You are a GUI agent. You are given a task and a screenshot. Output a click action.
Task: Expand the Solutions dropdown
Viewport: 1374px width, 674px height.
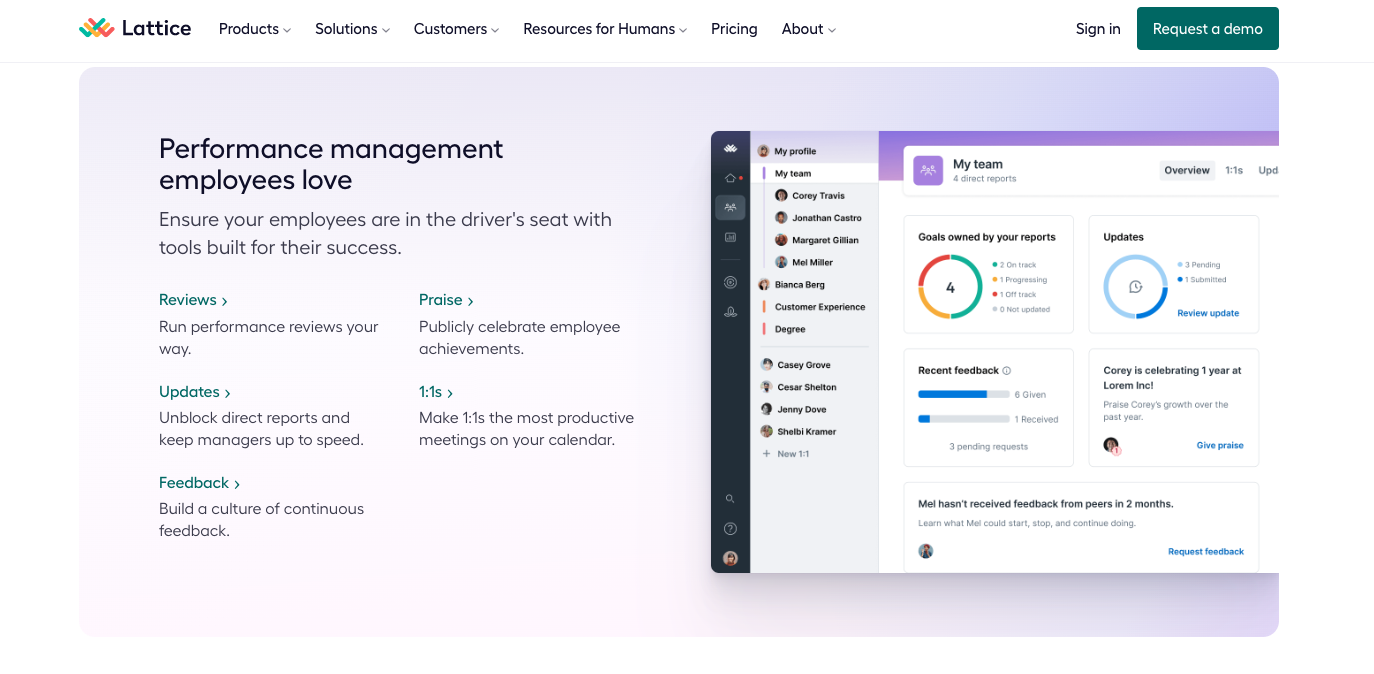pos(352,29)
